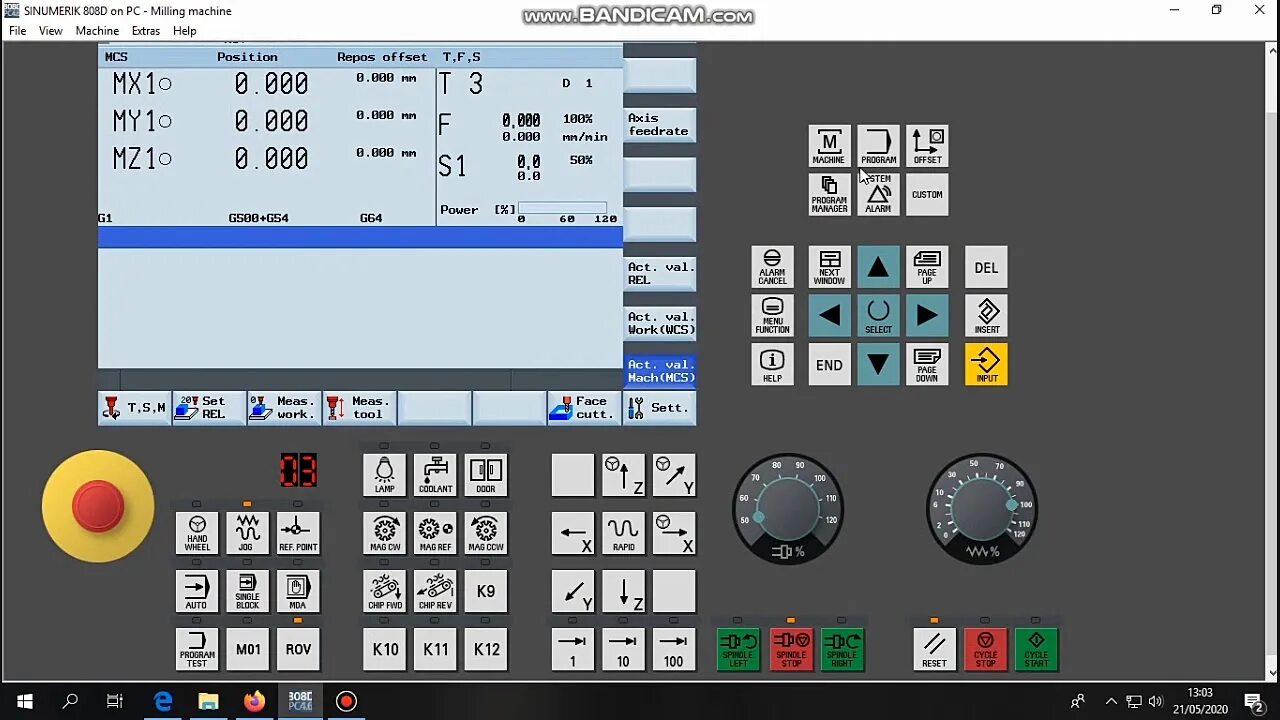The image size is (1280, 720).
Task: Click the Page Down key
Action: point(927,365)
